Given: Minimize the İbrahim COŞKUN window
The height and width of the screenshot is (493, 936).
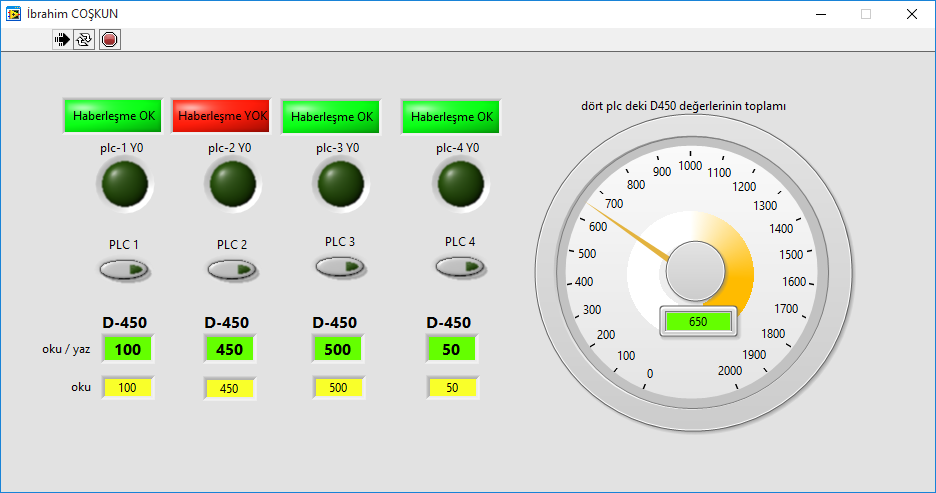Looking at the screenshot, I should pyautogui.click(x=821, y=14).
